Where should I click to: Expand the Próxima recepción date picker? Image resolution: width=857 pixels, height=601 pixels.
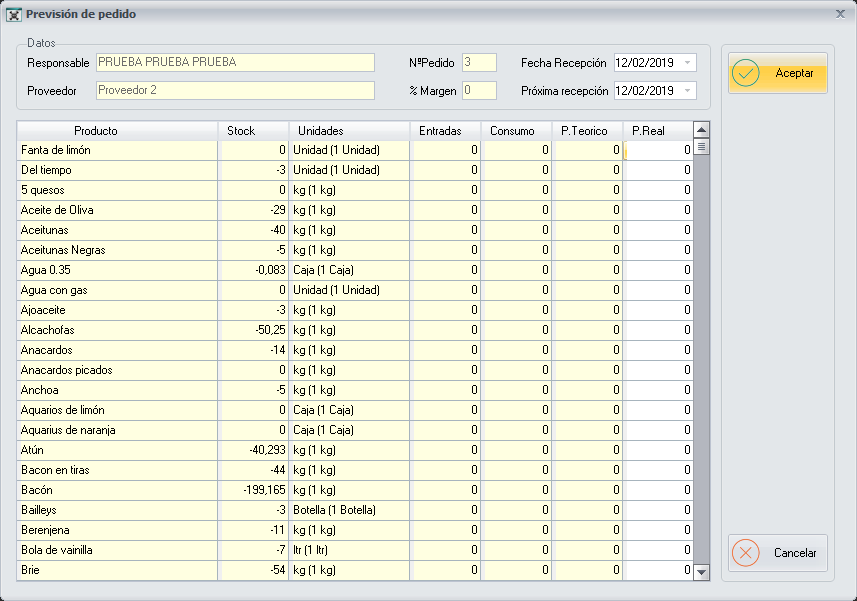point(687,91)
